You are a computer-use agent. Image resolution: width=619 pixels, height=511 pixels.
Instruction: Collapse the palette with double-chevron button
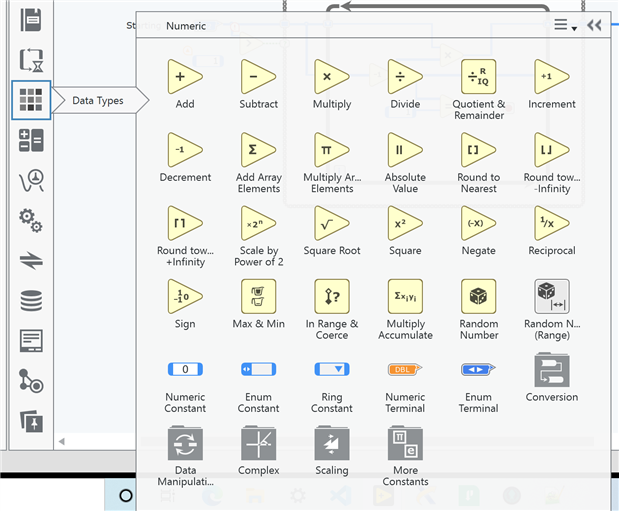coord(595,26)
